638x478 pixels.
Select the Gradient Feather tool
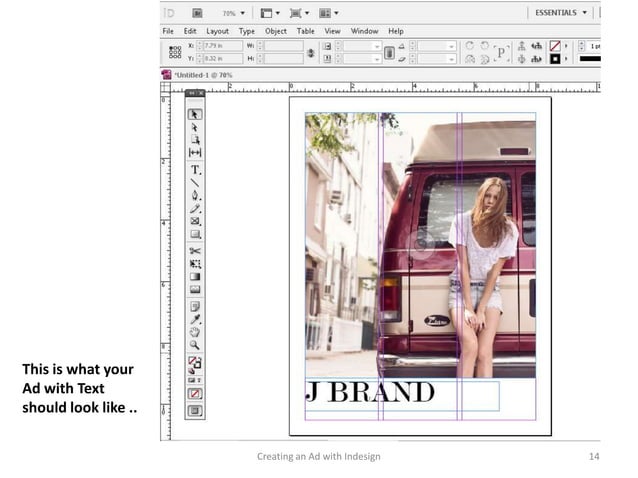click(x=195, y=290)
